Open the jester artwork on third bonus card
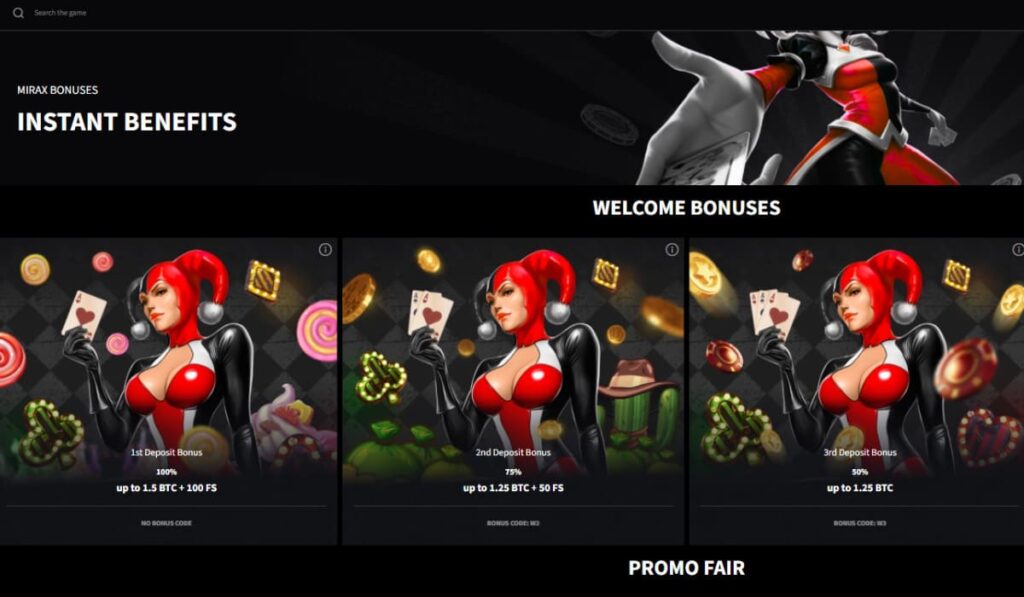The image size is (1024, 597). click(x=857, y=359)
